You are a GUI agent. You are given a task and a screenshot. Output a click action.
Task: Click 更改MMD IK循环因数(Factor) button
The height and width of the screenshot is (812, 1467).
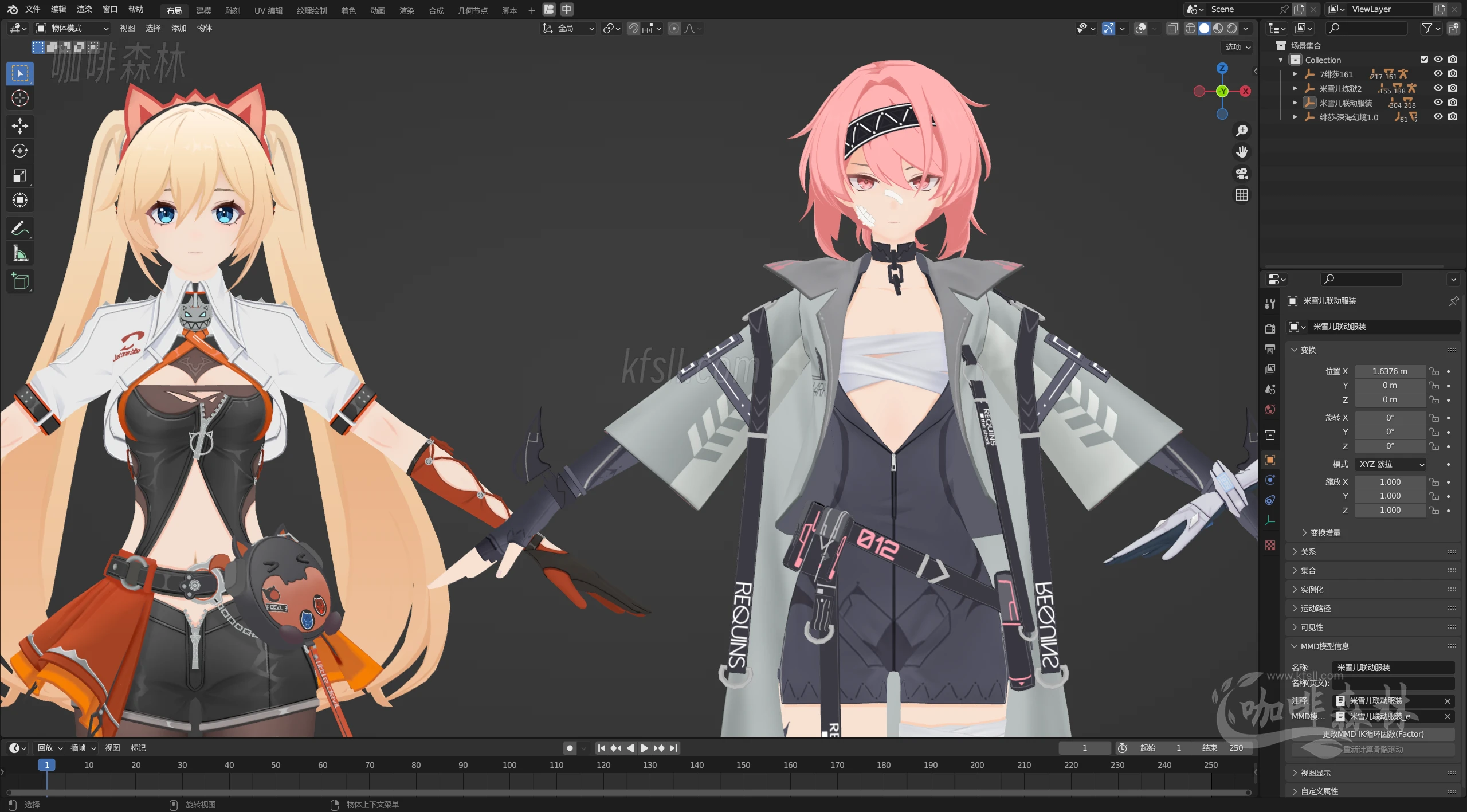coord(1373,734)
